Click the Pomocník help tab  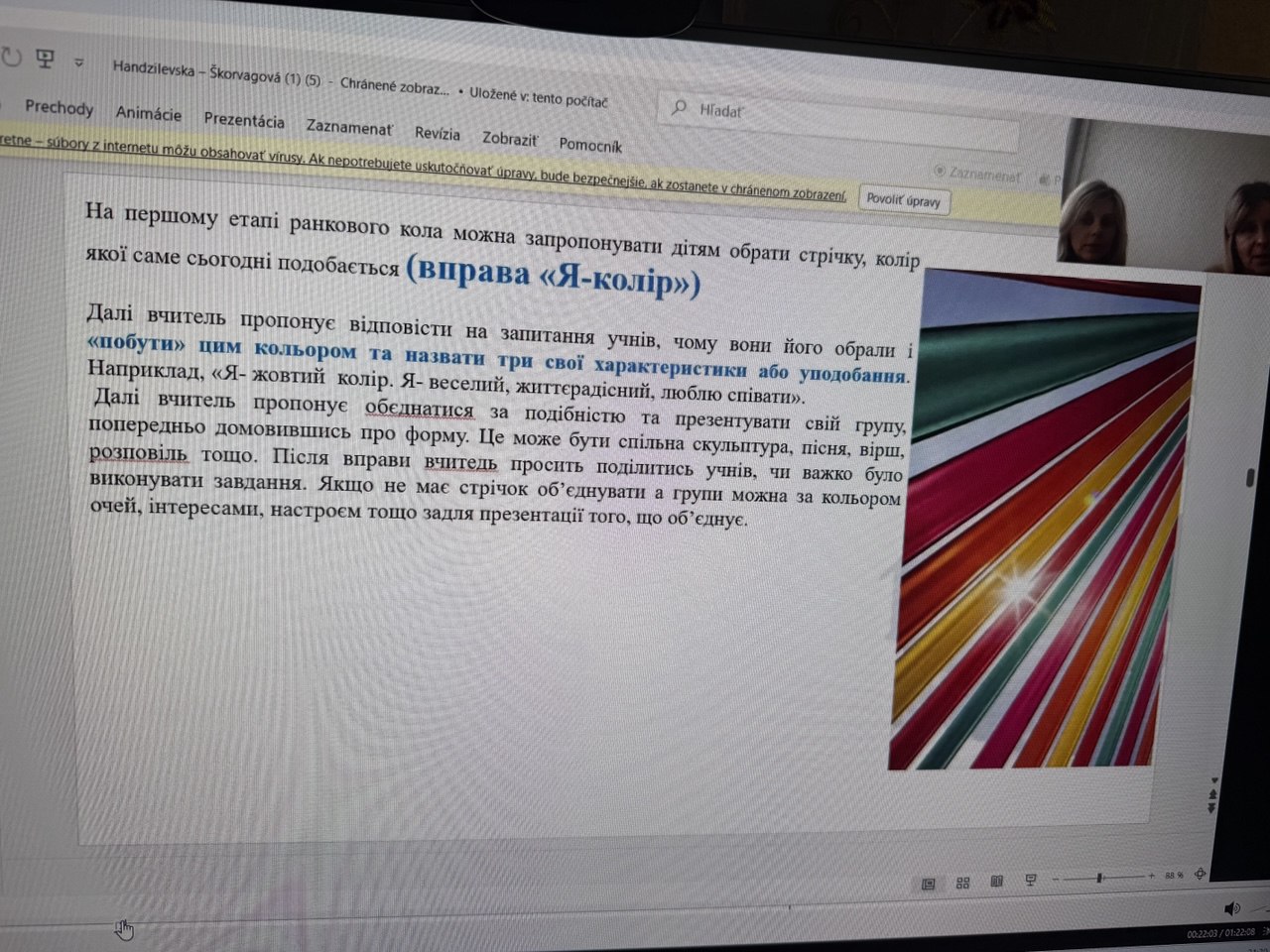tap(589, 145)
